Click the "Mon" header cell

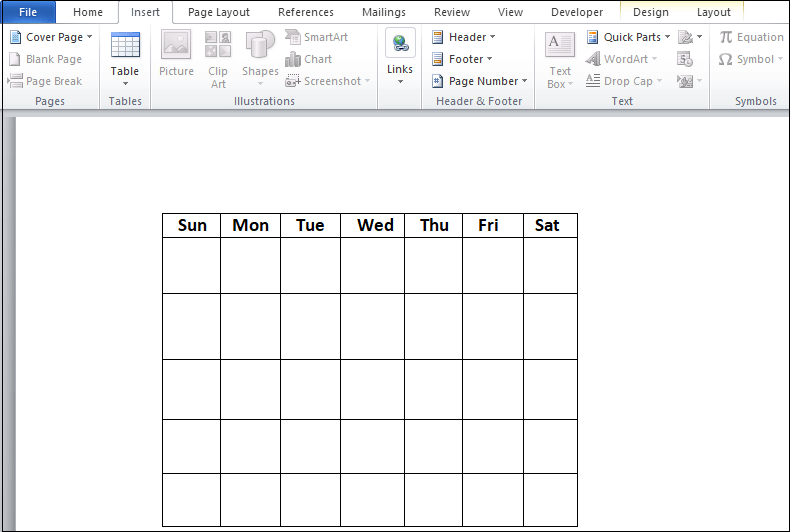point(250,225)
